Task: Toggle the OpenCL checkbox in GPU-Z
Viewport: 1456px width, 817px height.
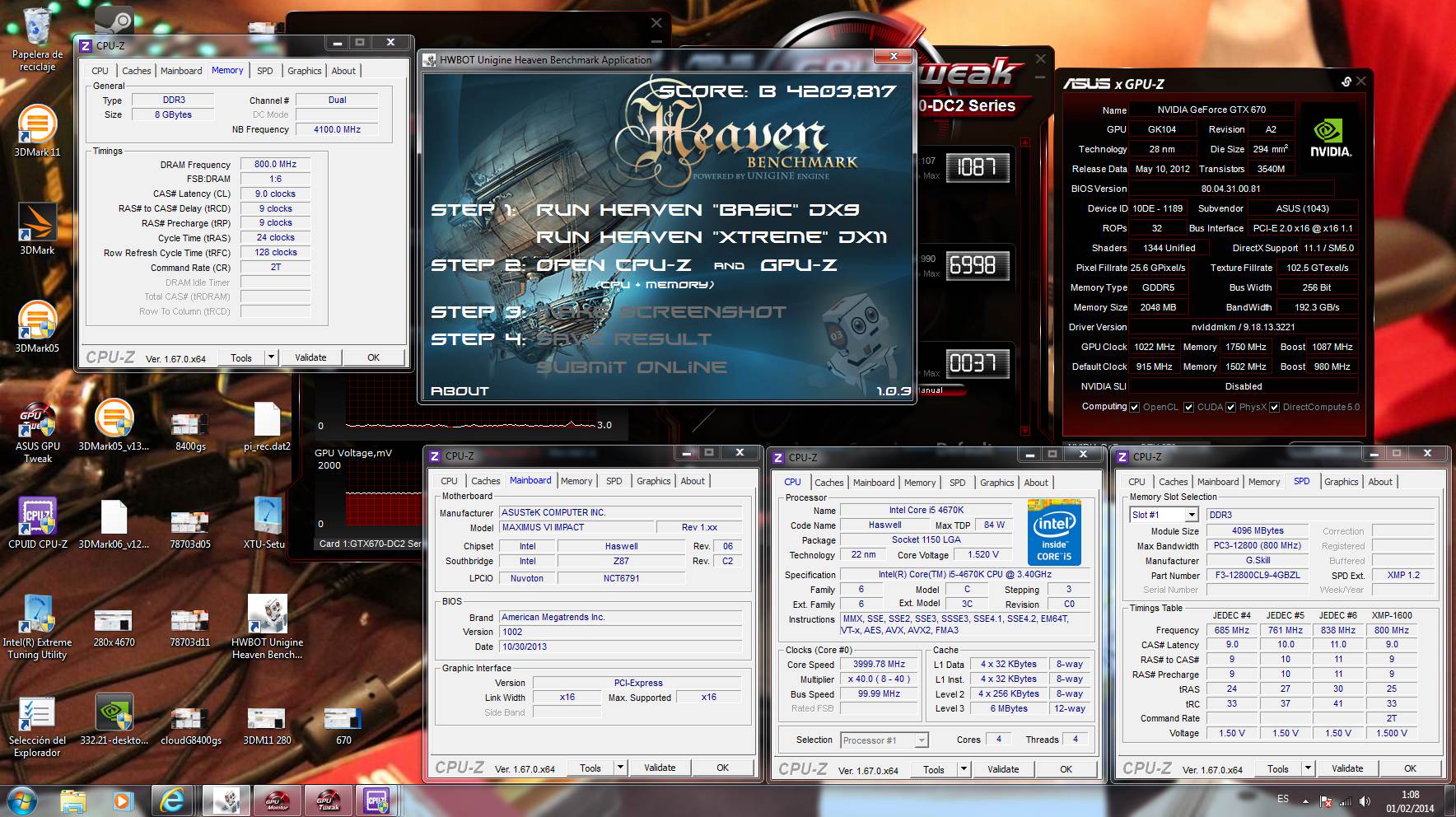Action: [1135, 408]
